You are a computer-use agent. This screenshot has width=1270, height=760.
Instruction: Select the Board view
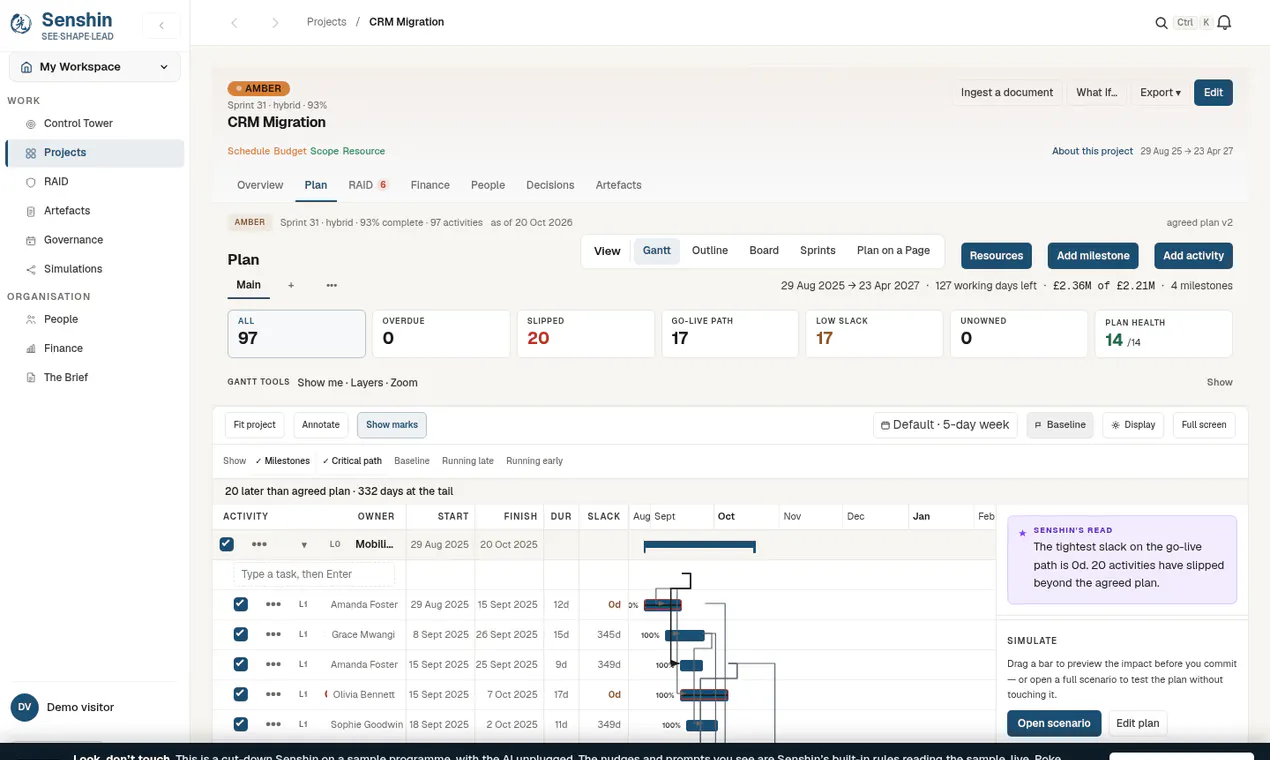[764, 251]
